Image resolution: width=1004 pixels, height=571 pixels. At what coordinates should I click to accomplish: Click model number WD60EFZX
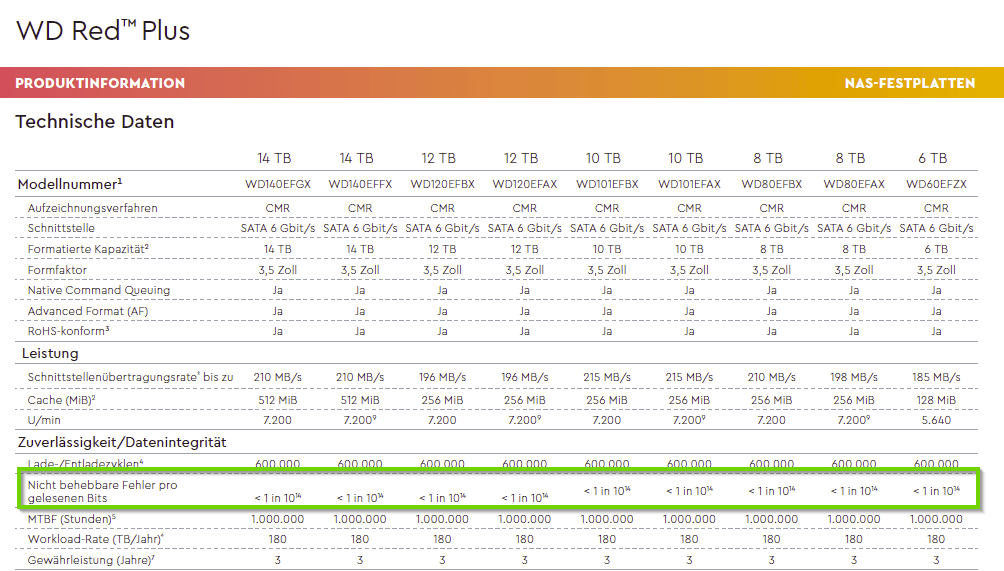(x=936, y=184)
